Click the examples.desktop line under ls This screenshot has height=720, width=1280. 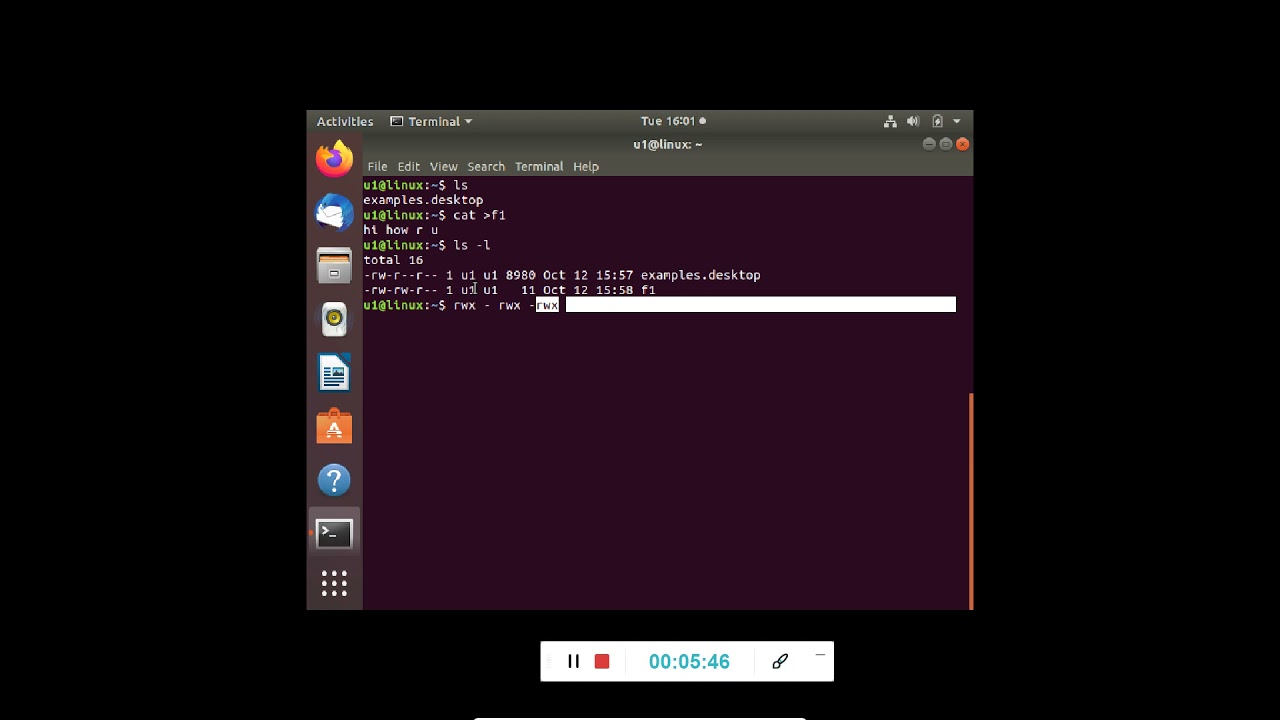click(423, 200)
